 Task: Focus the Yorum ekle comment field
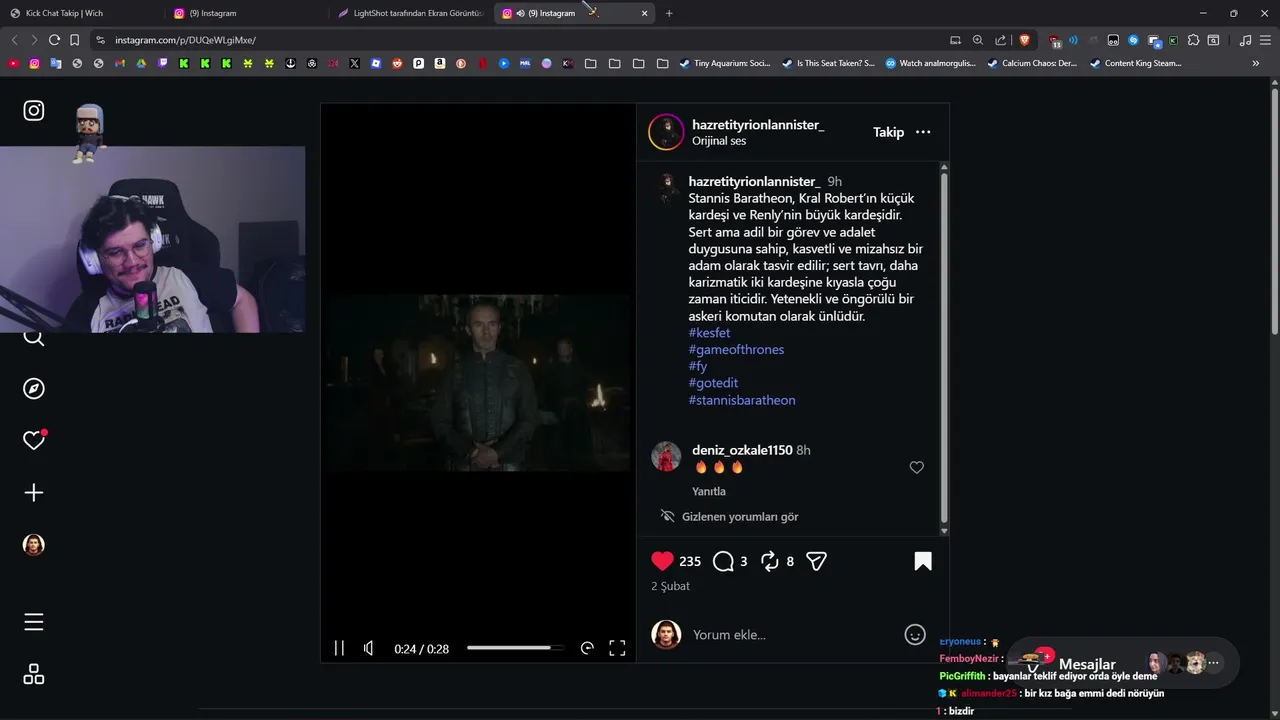pyautogui.click(x=794, y=634)
